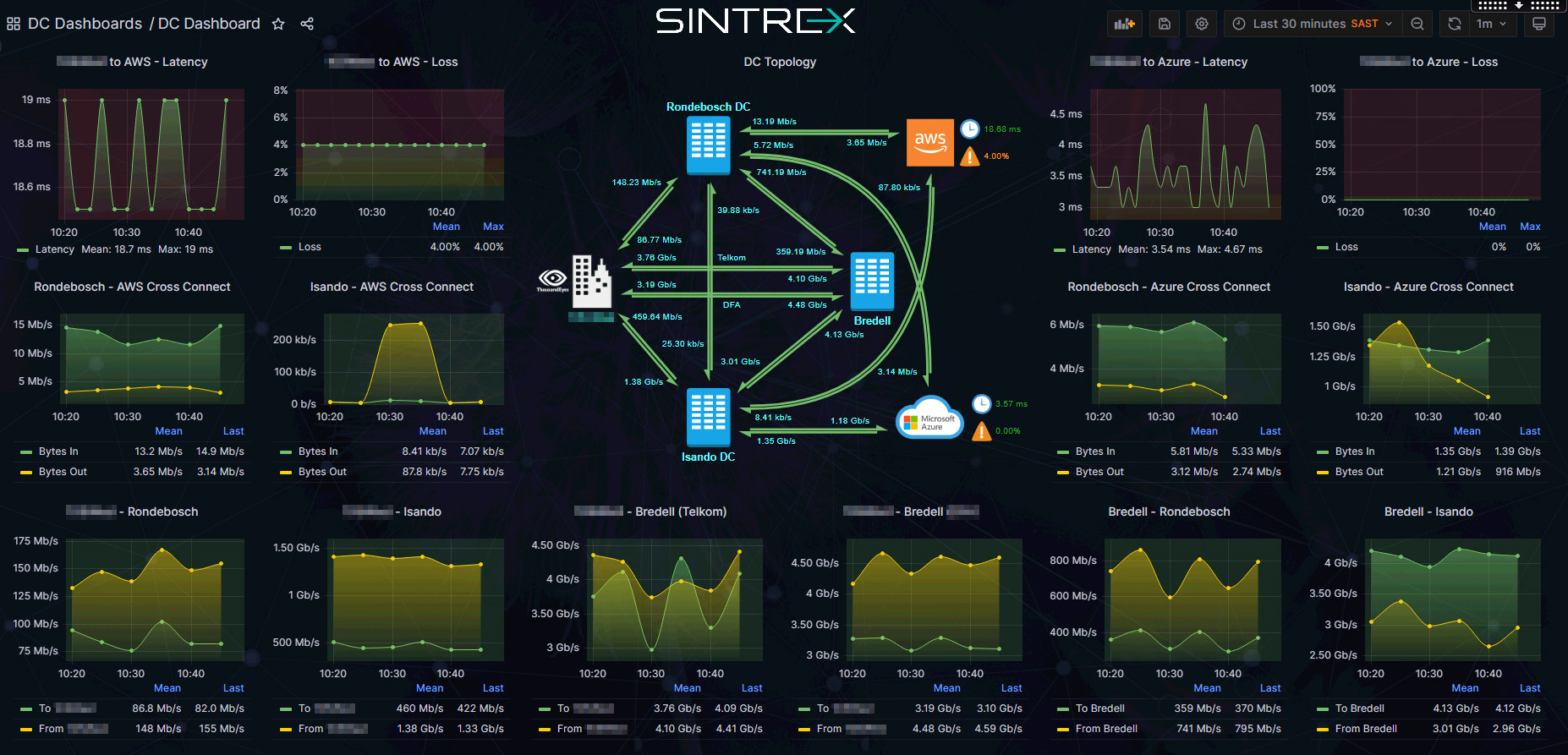
Task: Change To Bredell color, Bredell - Isando legend
Action: [x=1323, y=709]
